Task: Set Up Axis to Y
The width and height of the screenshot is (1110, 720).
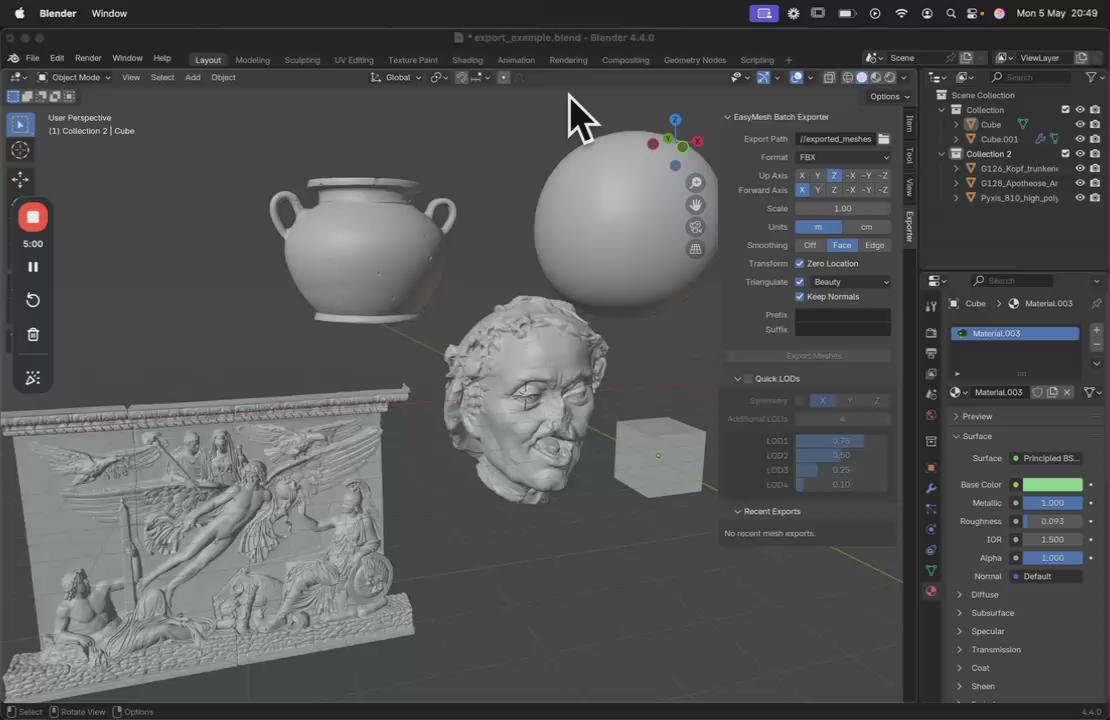Action: point(818,176)
